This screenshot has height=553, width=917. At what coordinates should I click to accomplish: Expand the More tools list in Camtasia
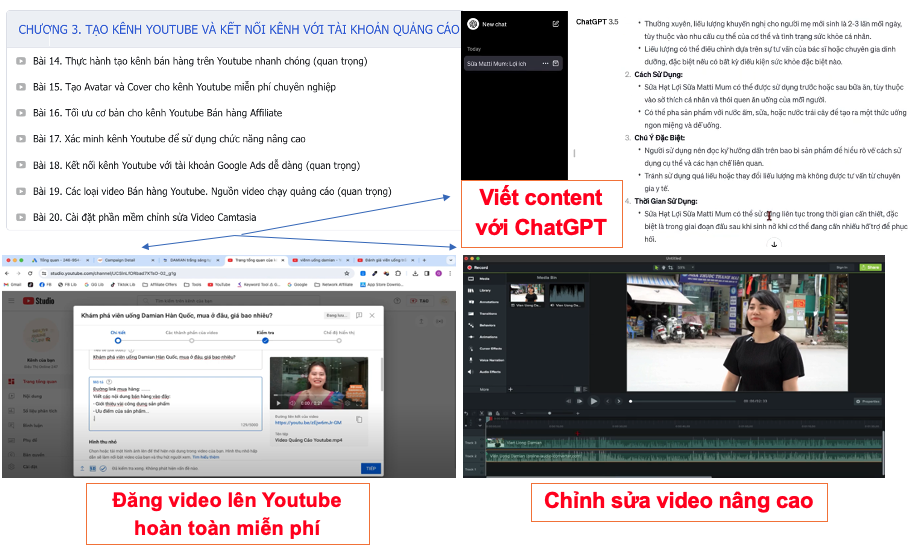[x=484, y=389]
